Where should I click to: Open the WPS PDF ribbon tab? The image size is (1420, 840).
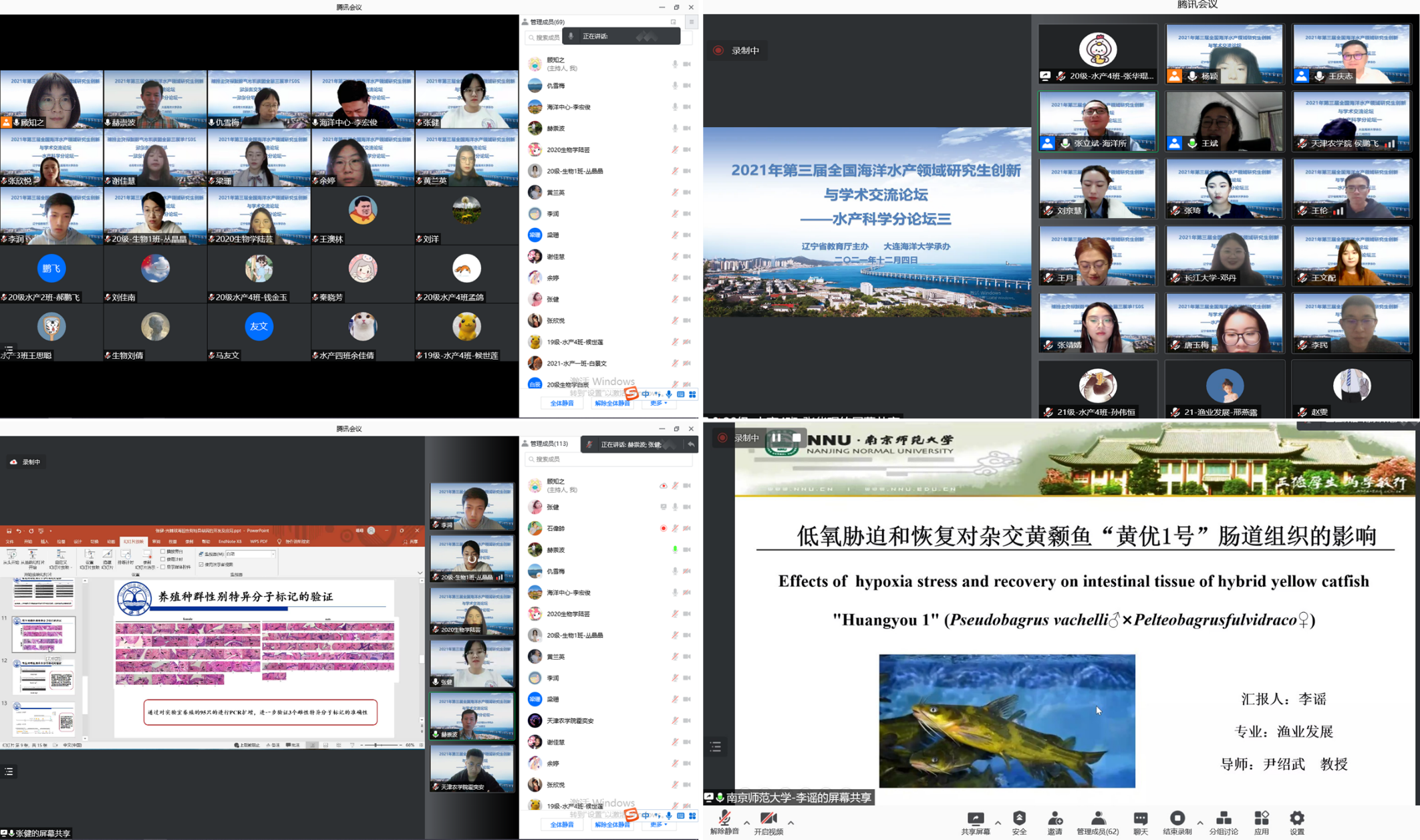pos(259,541)
